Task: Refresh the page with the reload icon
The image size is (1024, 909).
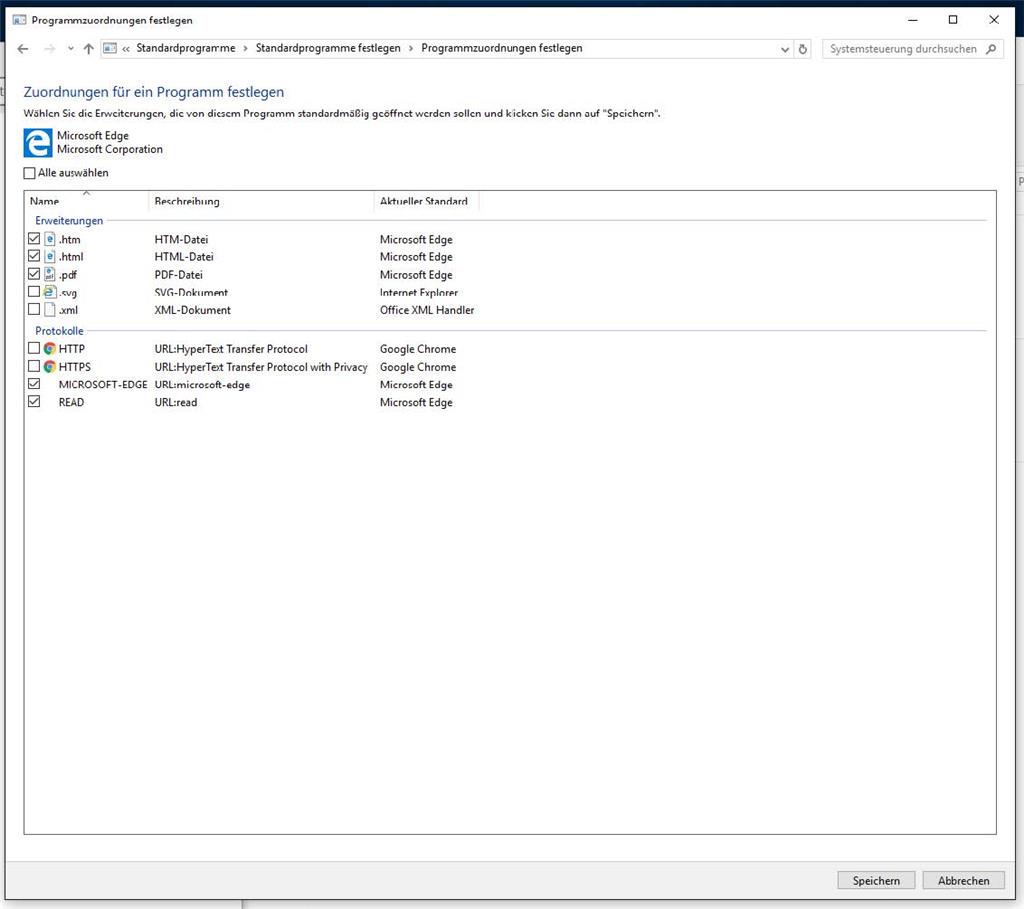Action: point(803,49)
